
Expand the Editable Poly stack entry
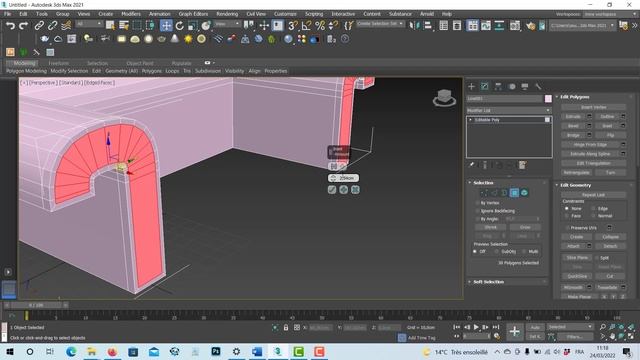471,120
